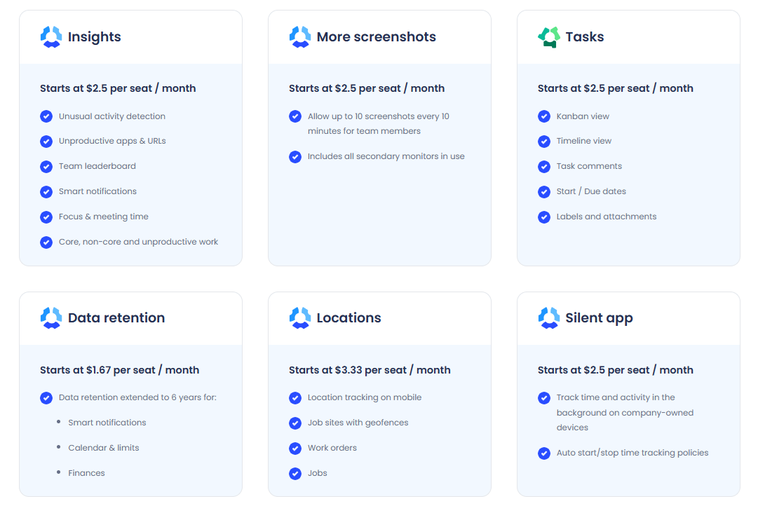Click 'Data retention extended to 6 years for:' text
Screen dimensions: 758x506
point(137,397)
